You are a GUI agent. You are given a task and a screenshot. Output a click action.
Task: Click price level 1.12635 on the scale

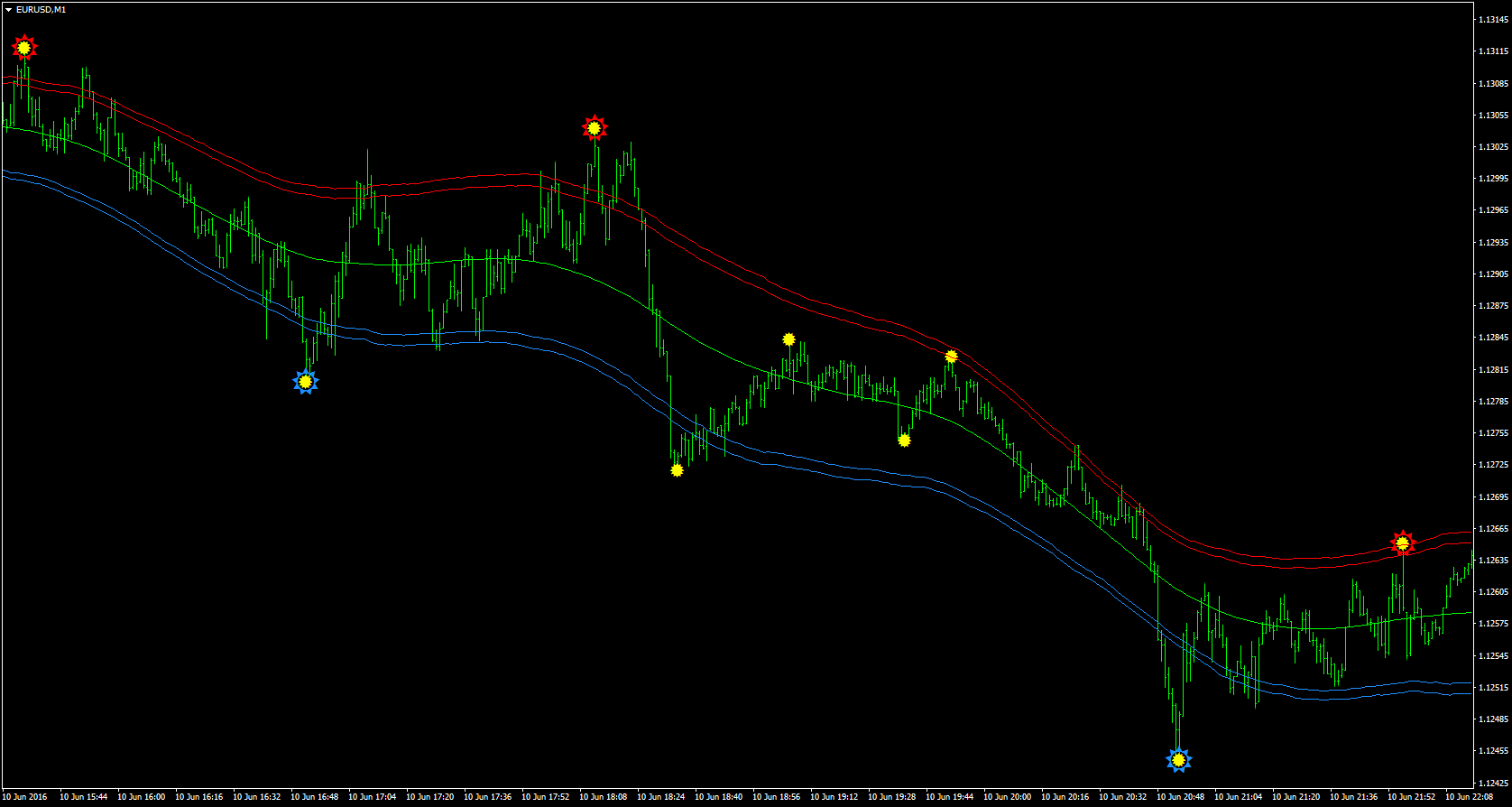pos(1493,560)
